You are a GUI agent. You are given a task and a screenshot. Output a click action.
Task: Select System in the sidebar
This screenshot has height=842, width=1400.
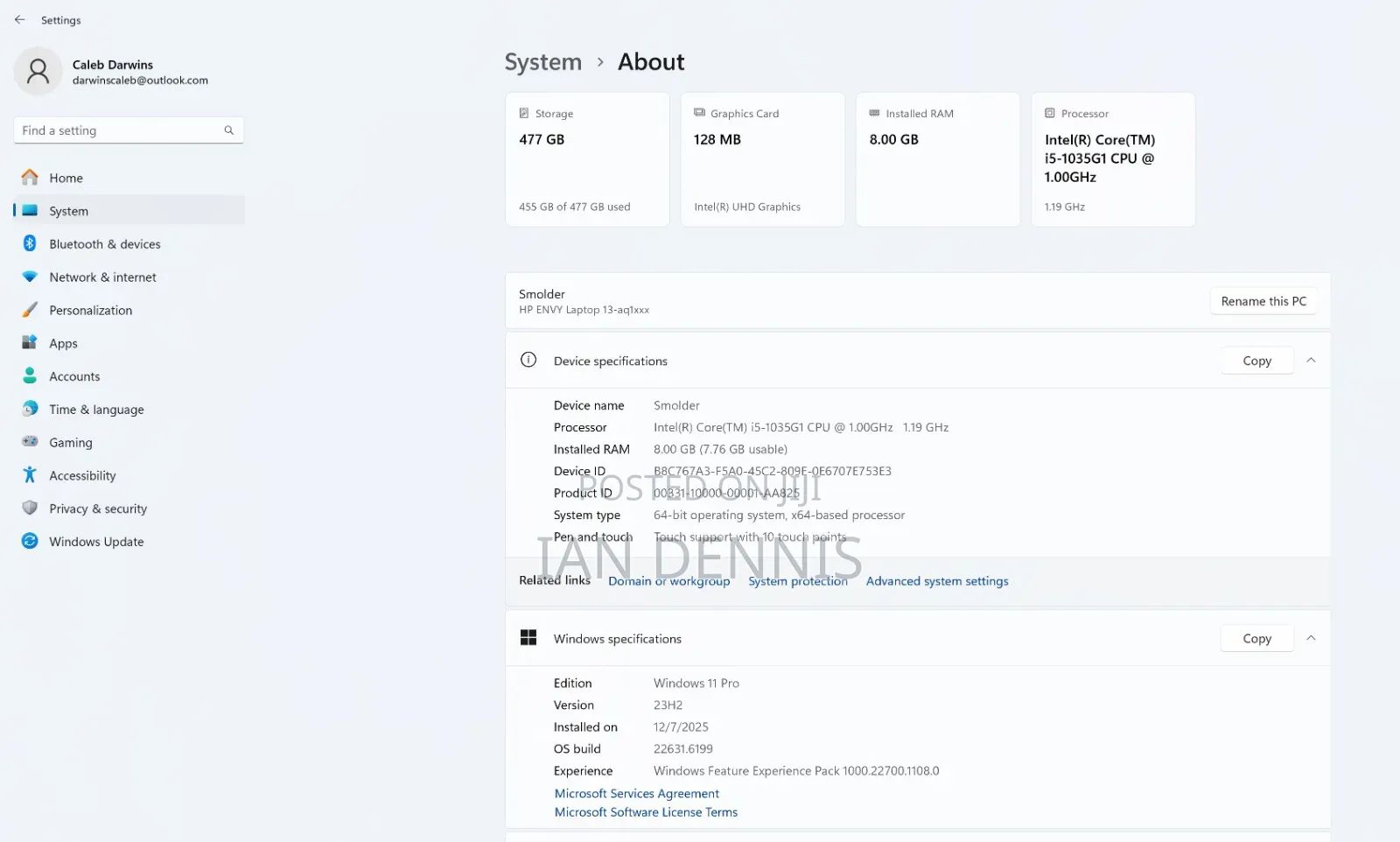pyautogui.click(x=129, y=211)
